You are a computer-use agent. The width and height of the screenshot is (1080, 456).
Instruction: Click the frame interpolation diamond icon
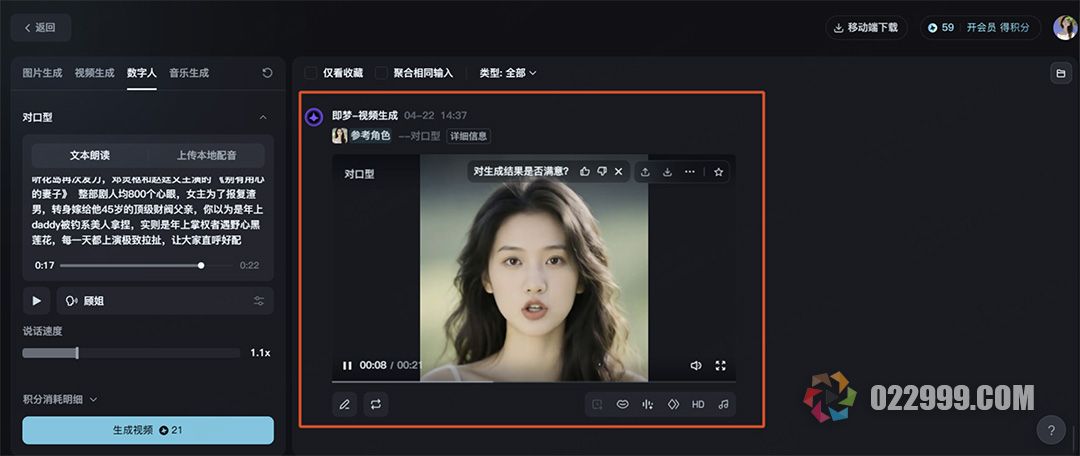pos(673,404)
